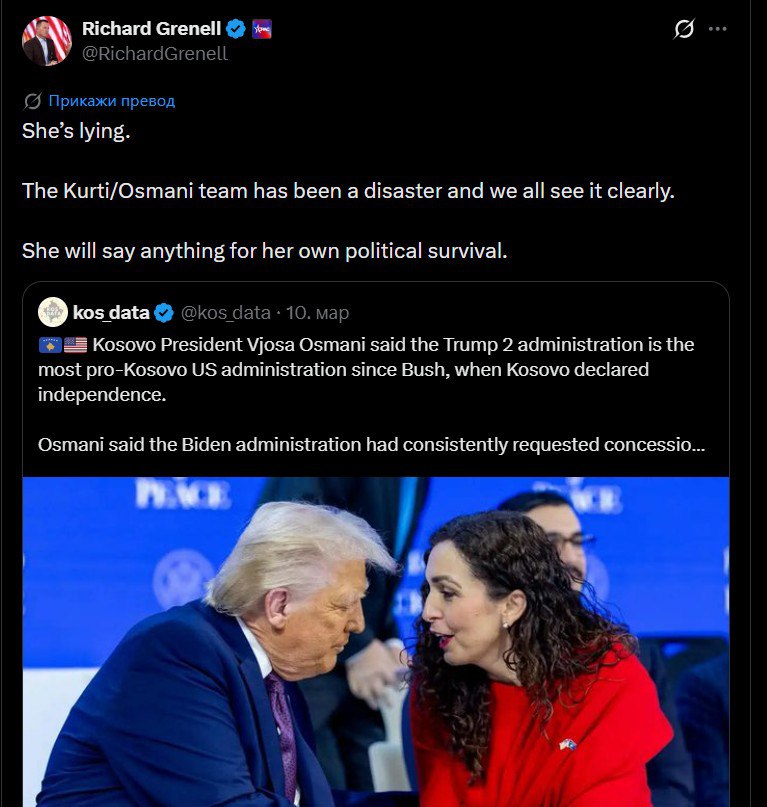Open the @RichardGrenell handle link

[x=155, y=54]
